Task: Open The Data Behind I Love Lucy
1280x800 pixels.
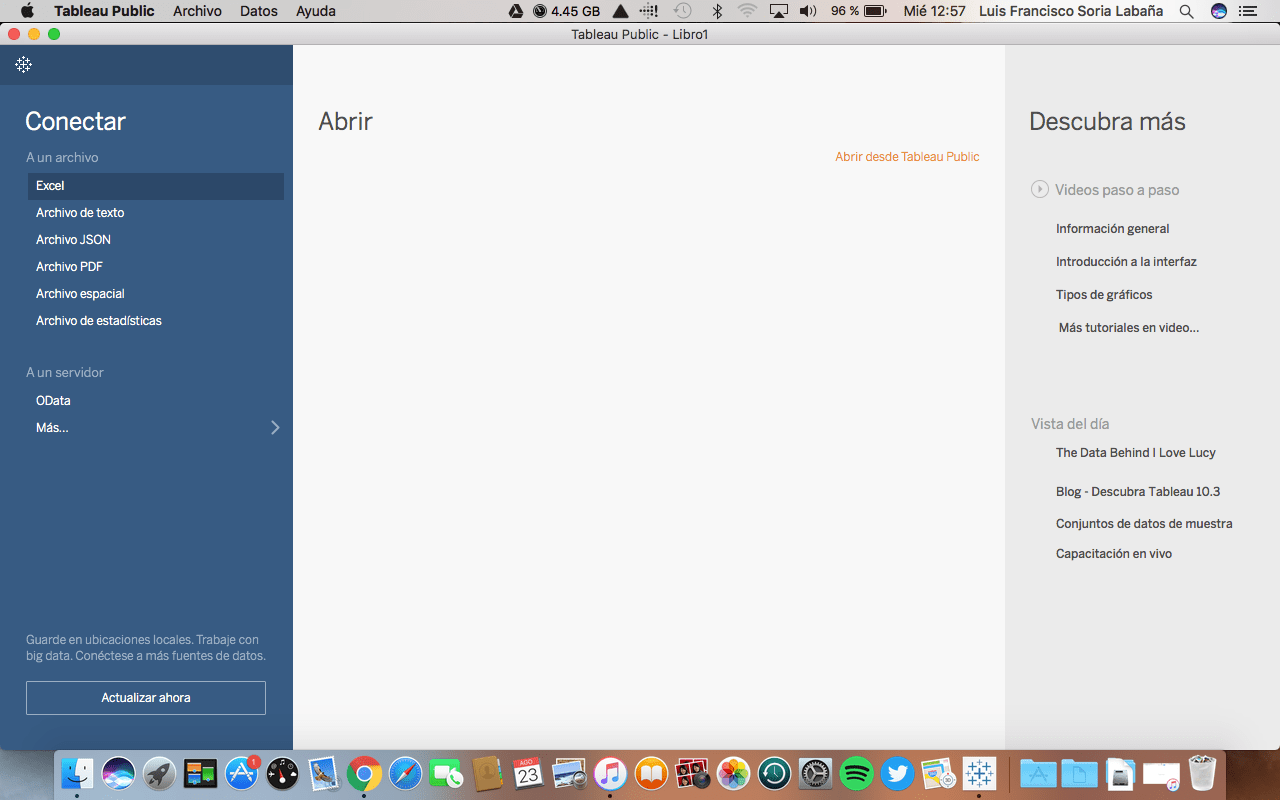Action: pyautogui.click(x=1136, y=453)
